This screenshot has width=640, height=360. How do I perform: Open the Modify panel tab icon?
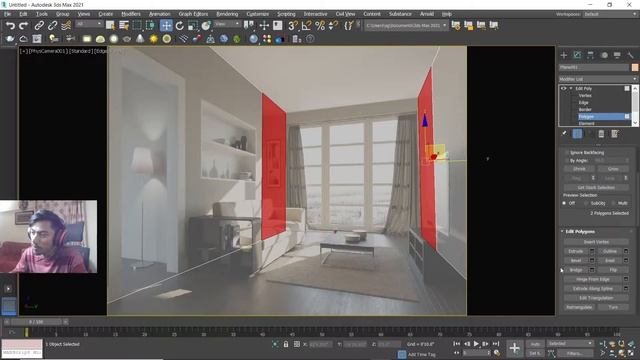577,55
